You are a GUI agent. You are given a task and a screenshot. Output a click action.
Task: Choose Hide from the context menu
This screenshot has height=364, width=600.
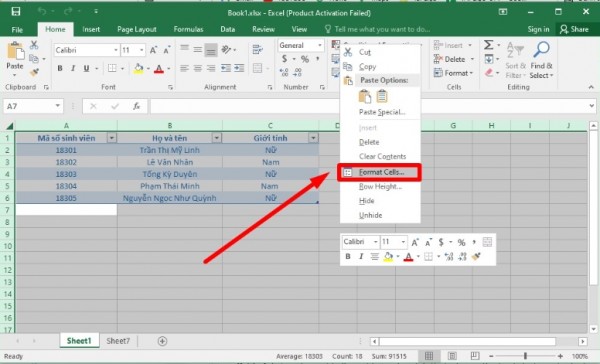pos(380,201)
